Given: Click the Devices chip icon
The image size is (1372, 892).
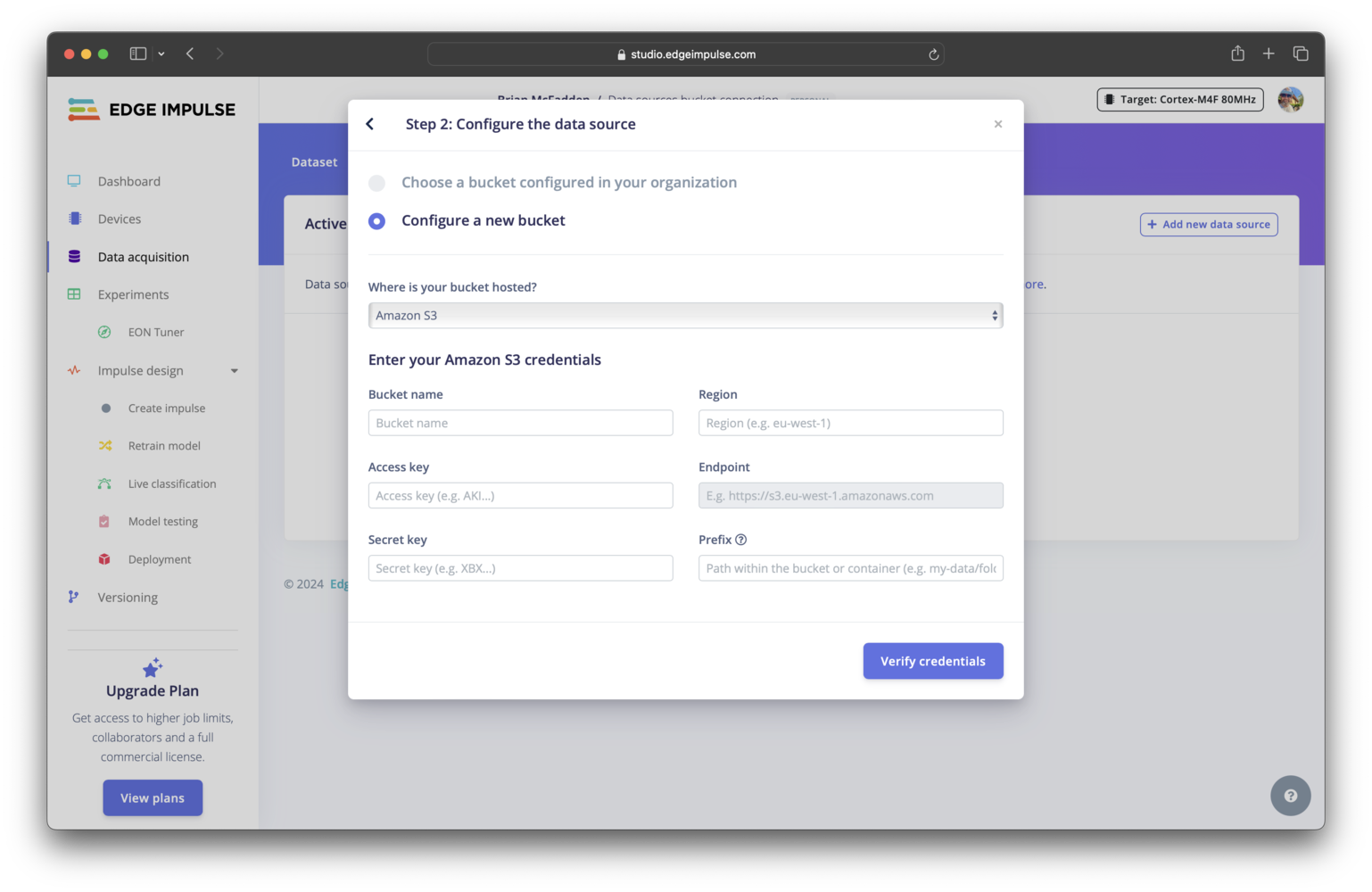Looking at the screenshot, I should 75,219.
